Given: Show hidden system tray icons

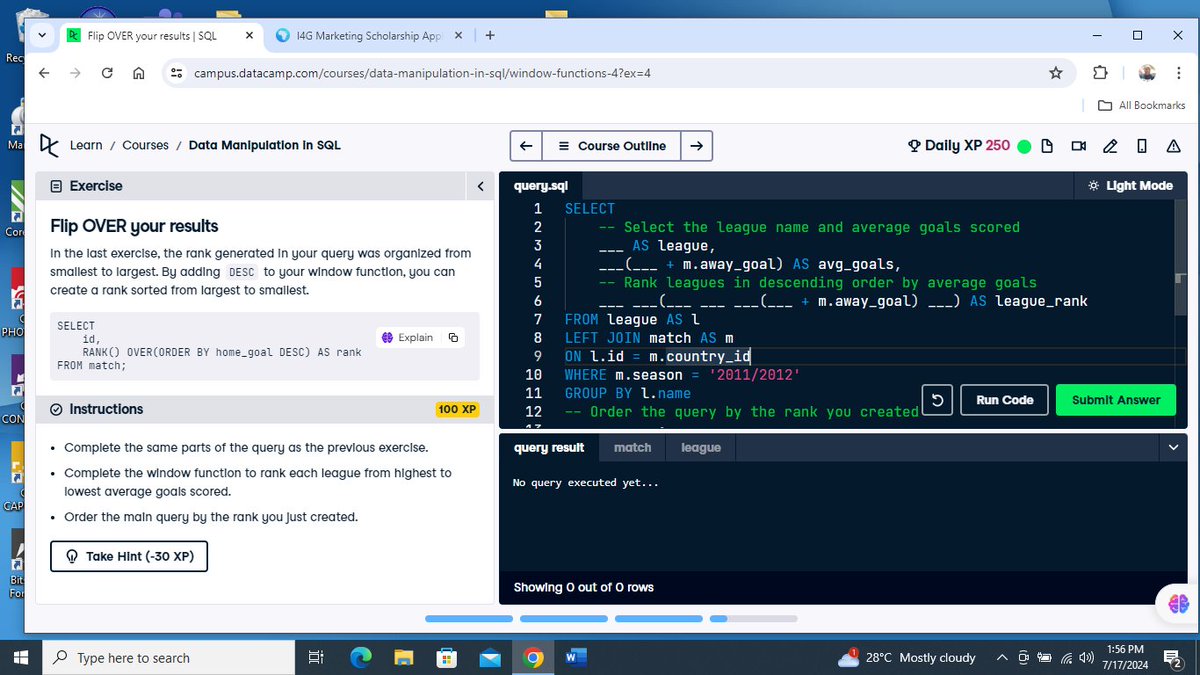Looking at the screenshot, I should click(1002, 657).
